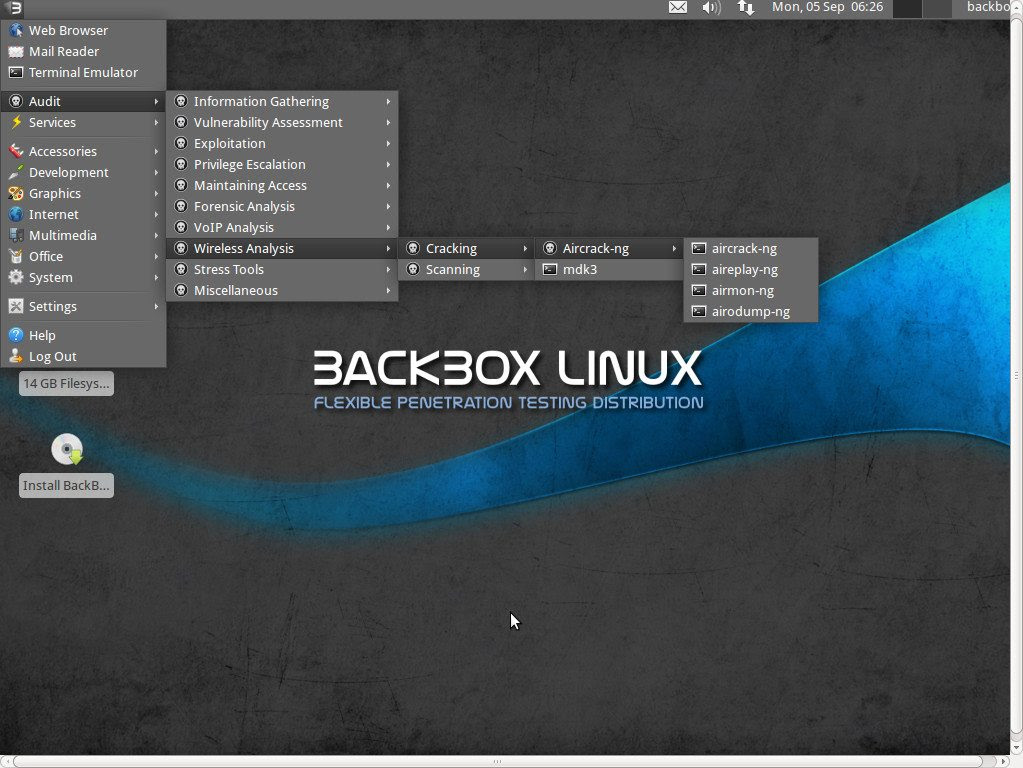Click the aircrack-ng label
Viewport: 1023px width, 768px height.
click(x=744, y=249)
